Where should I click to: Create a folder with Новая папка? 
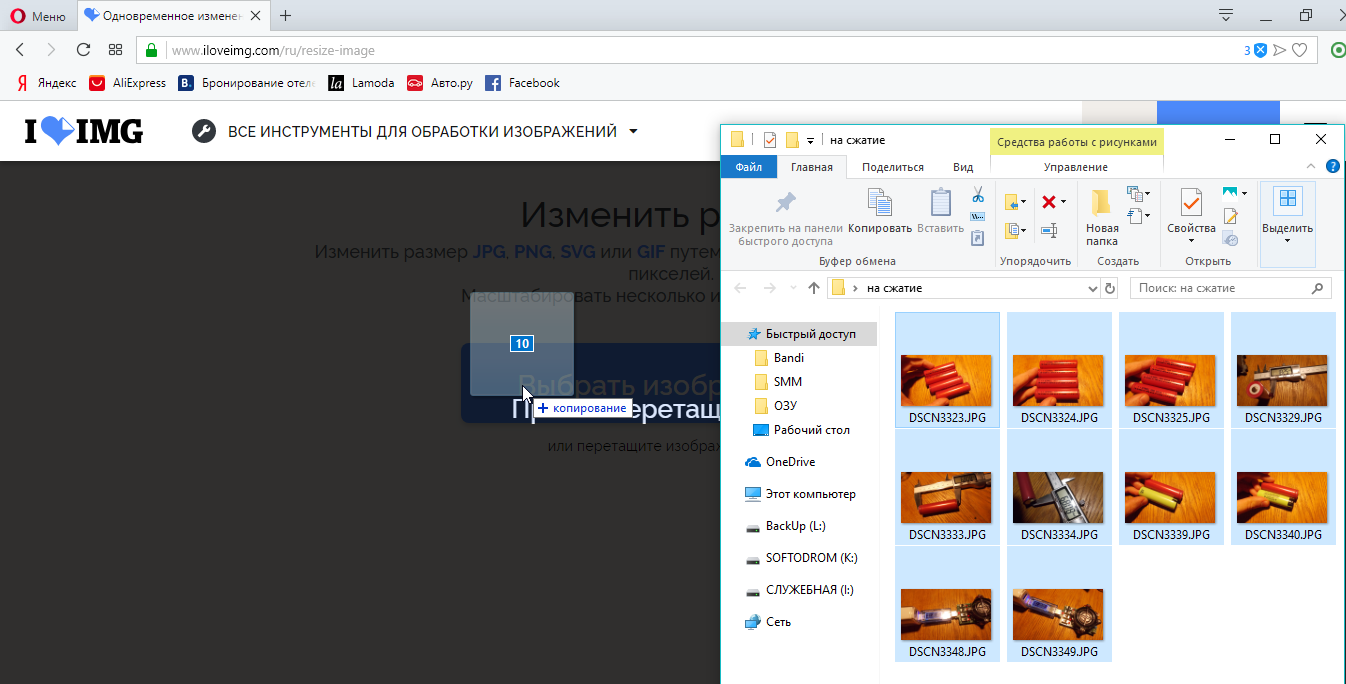point(1102,216)
